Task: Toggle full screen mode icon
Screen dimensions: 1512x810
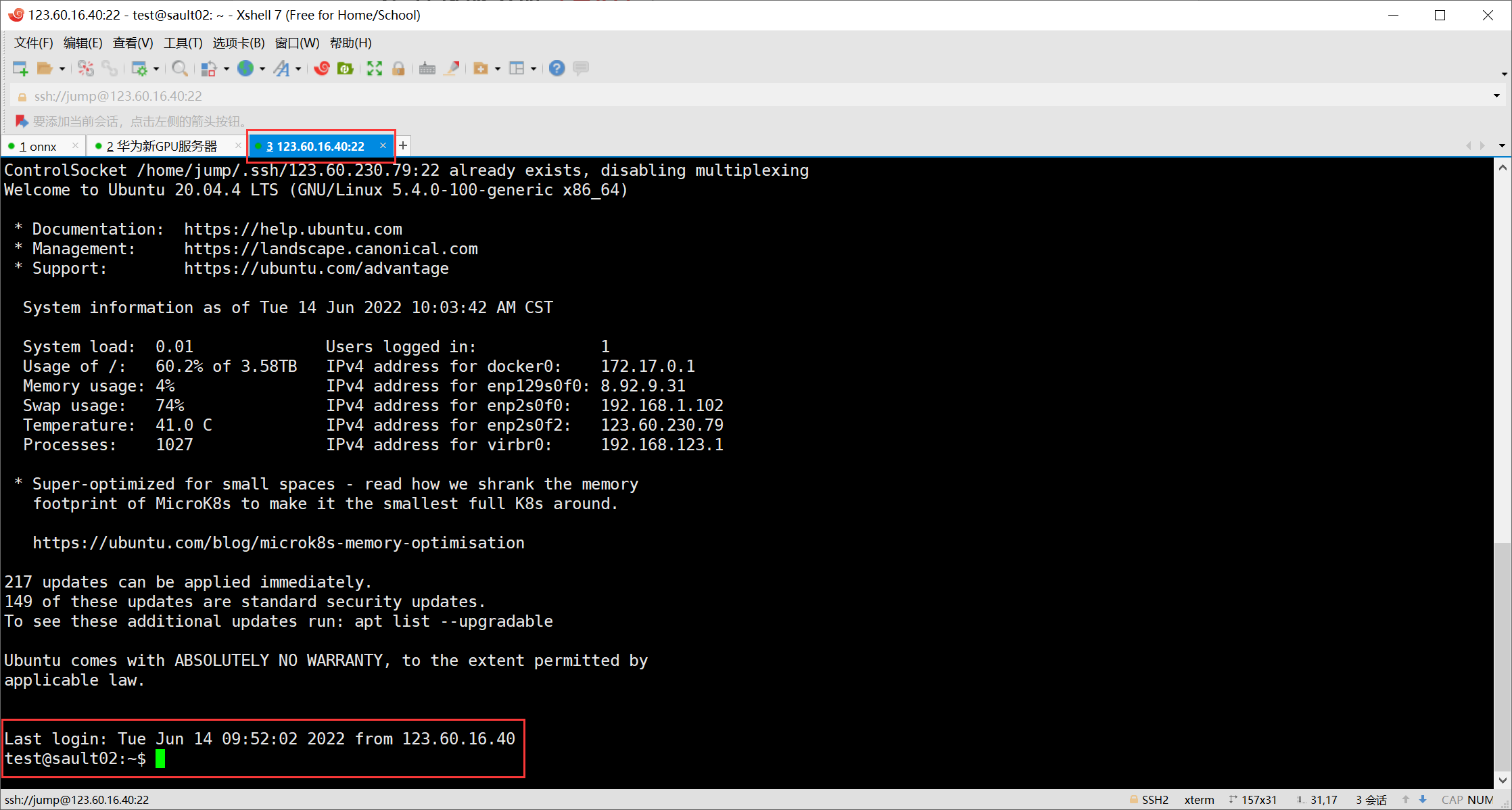Action: click(x=375, y=68)
